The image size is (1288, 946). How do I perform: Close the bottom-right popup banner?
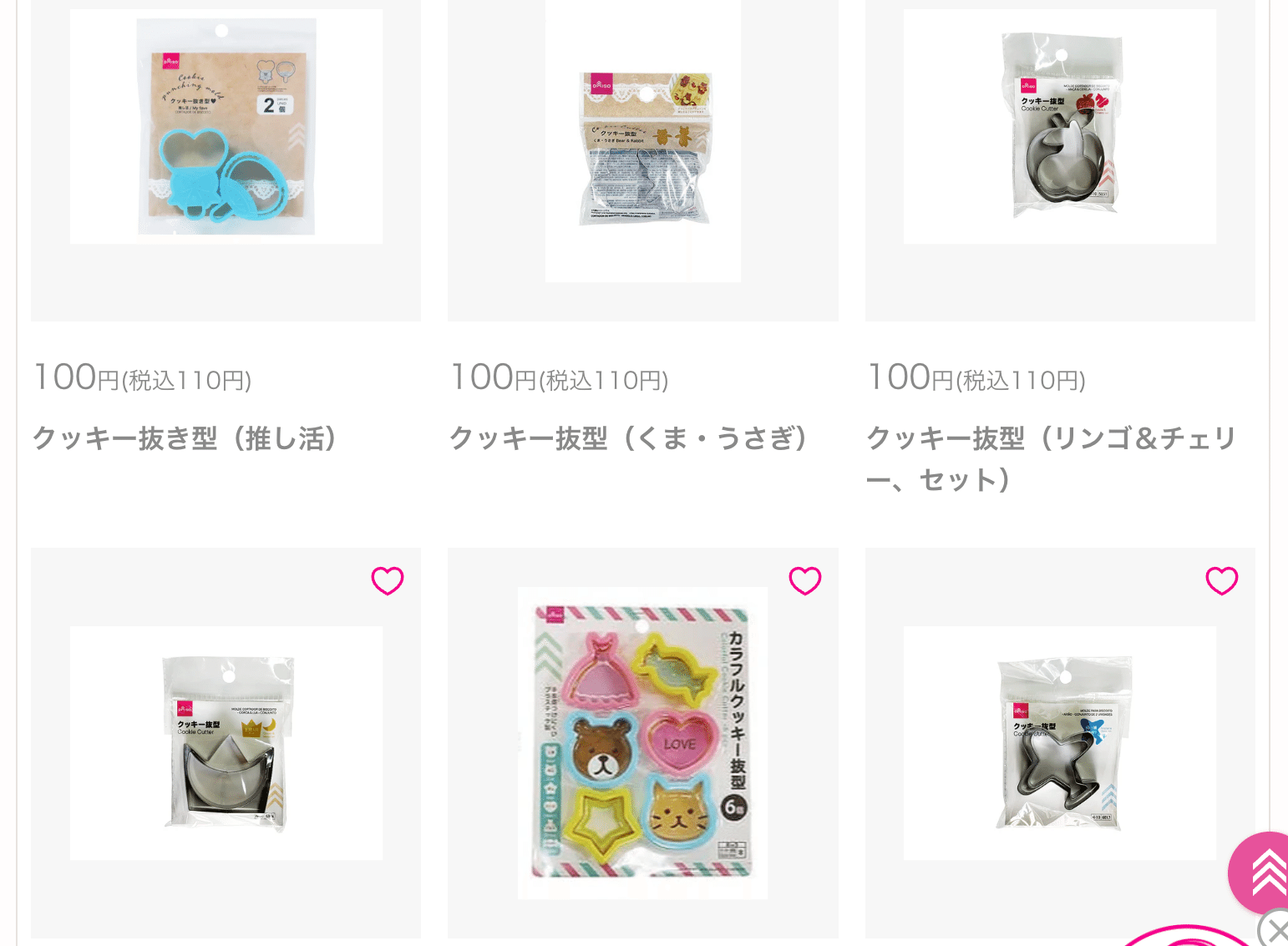point(1275,929)
